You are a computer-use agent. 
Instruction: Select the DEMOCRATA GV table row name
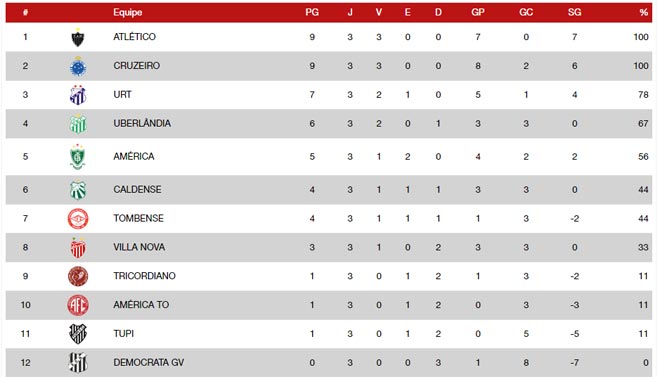(x=149, y=362)
